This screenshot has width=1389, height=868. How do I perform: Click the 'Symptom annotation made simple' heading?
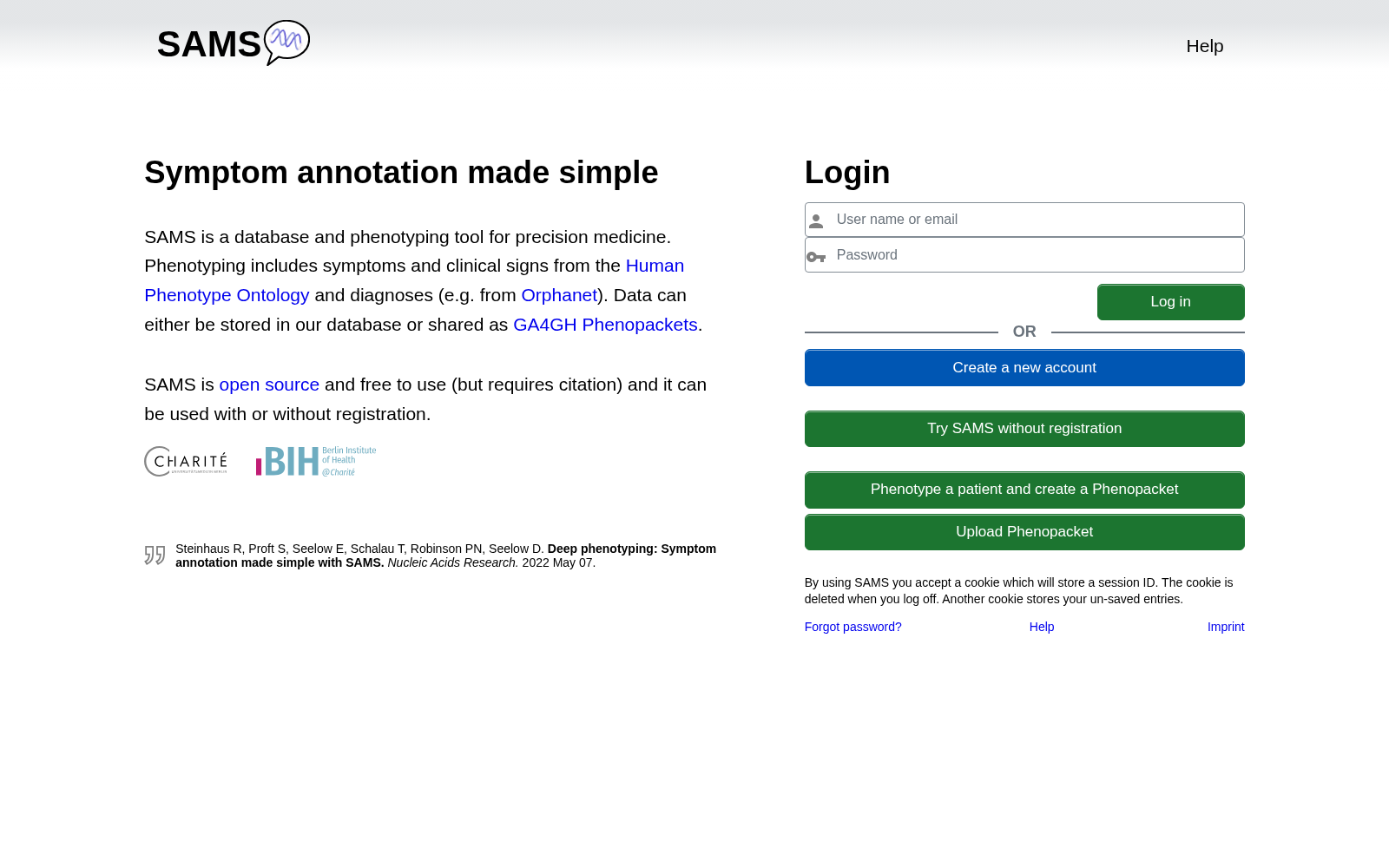coord(401,173)
